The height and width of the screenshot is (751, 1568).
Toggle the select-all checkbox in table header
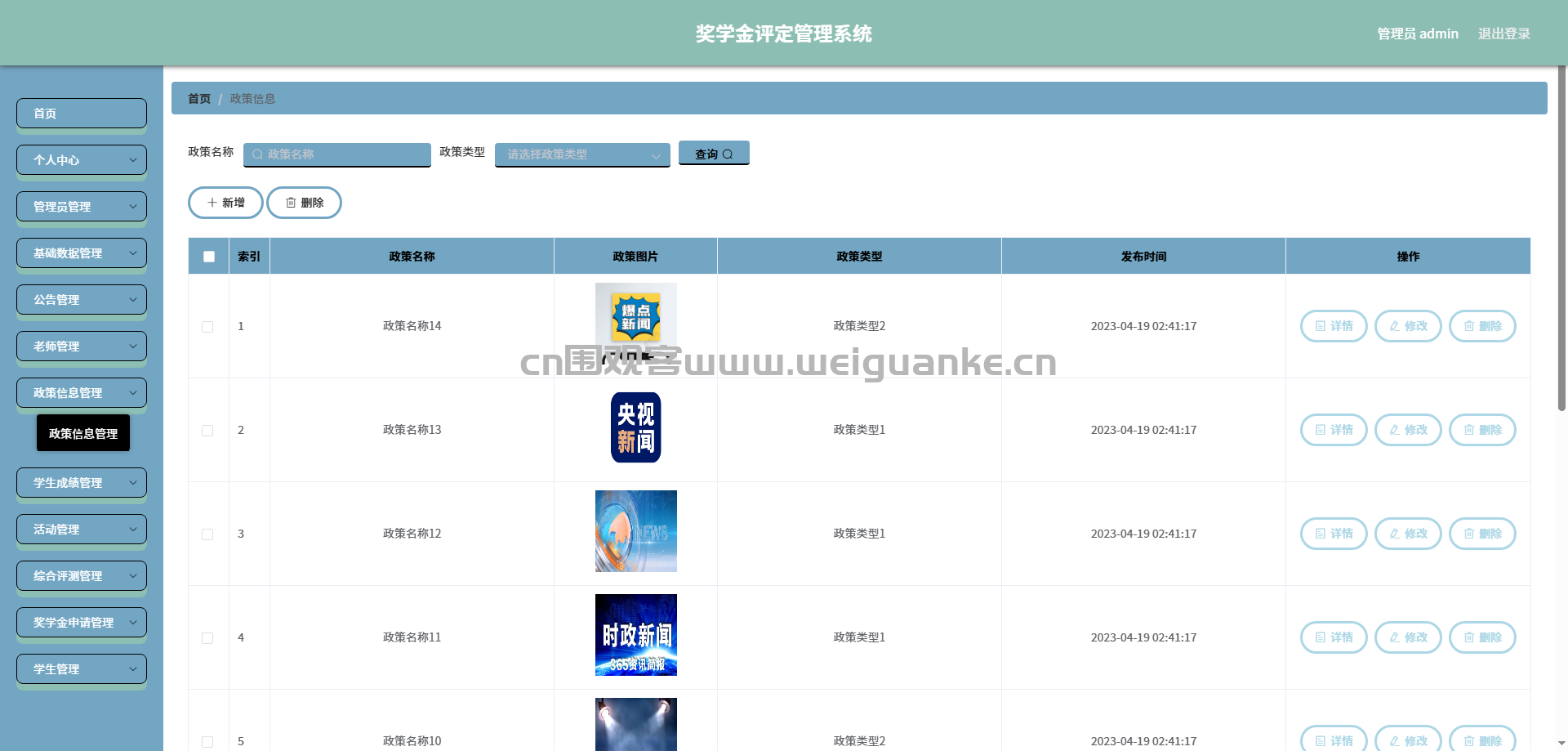pos(209,257)
